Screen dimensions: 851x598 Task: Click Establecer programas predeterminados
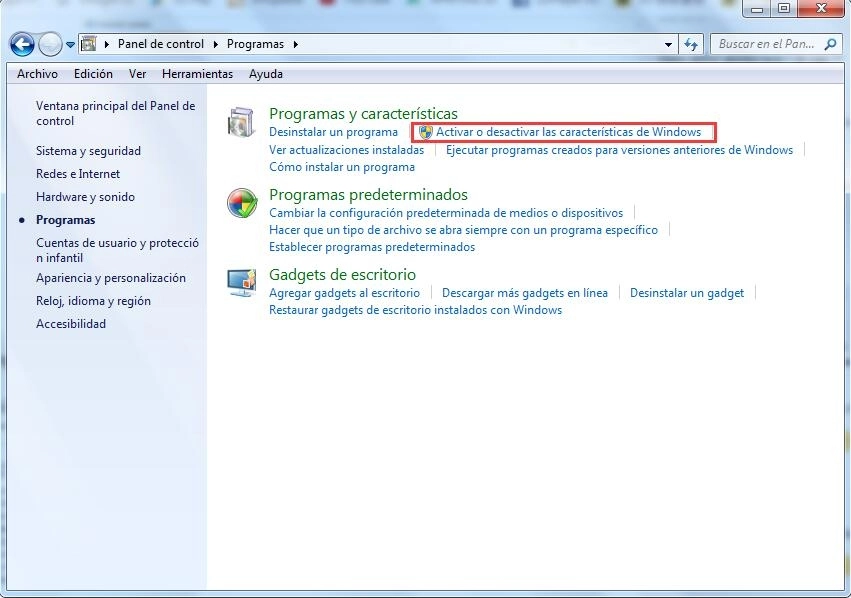click(372, 247)
